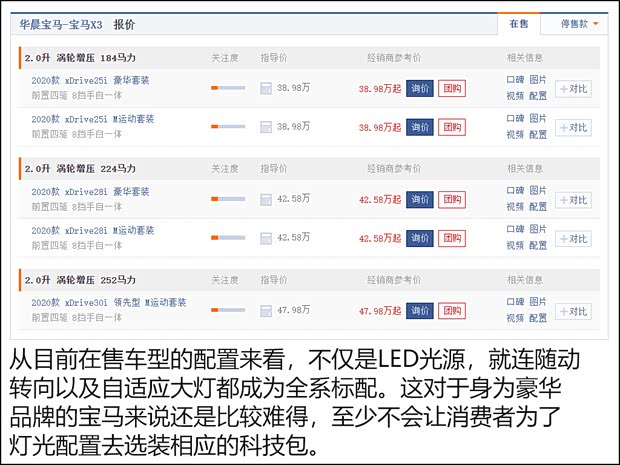Open calculator icon for xDrive25i M运动套装
This screenshot has height=465, width=620.
click(266, 127)
